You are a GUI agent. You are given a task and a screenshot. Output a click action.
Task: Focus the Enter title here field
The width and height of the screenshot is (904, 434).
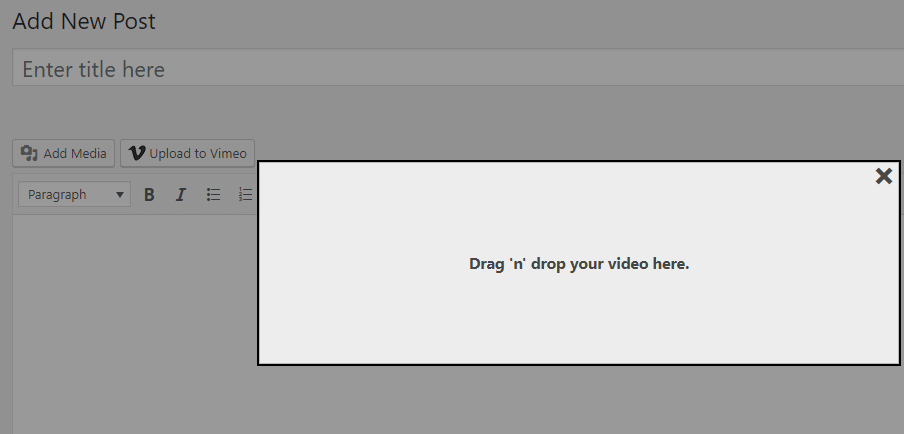tap(458, 67)
